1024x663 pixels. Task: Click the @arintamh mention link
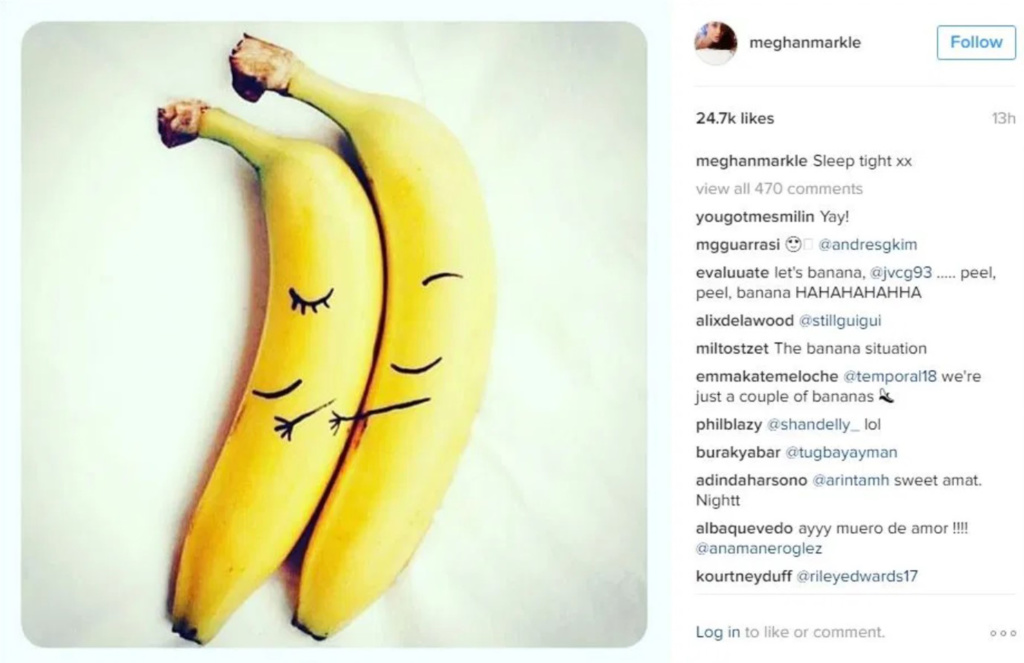(x=850, y=480)
